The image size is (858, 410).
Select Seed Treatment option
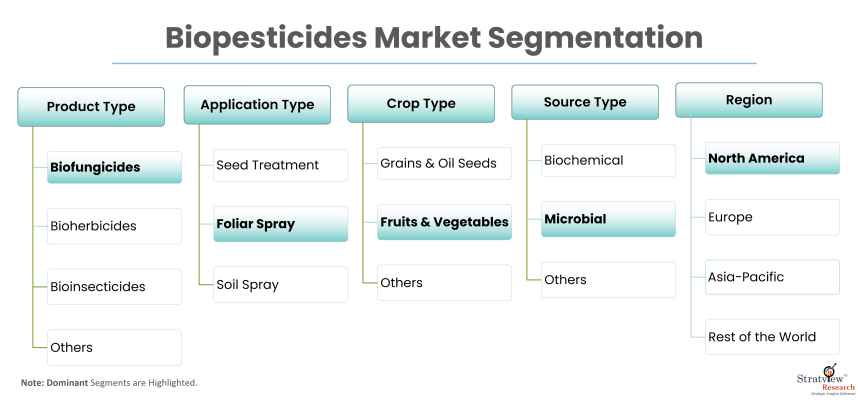tap(280, 165)
